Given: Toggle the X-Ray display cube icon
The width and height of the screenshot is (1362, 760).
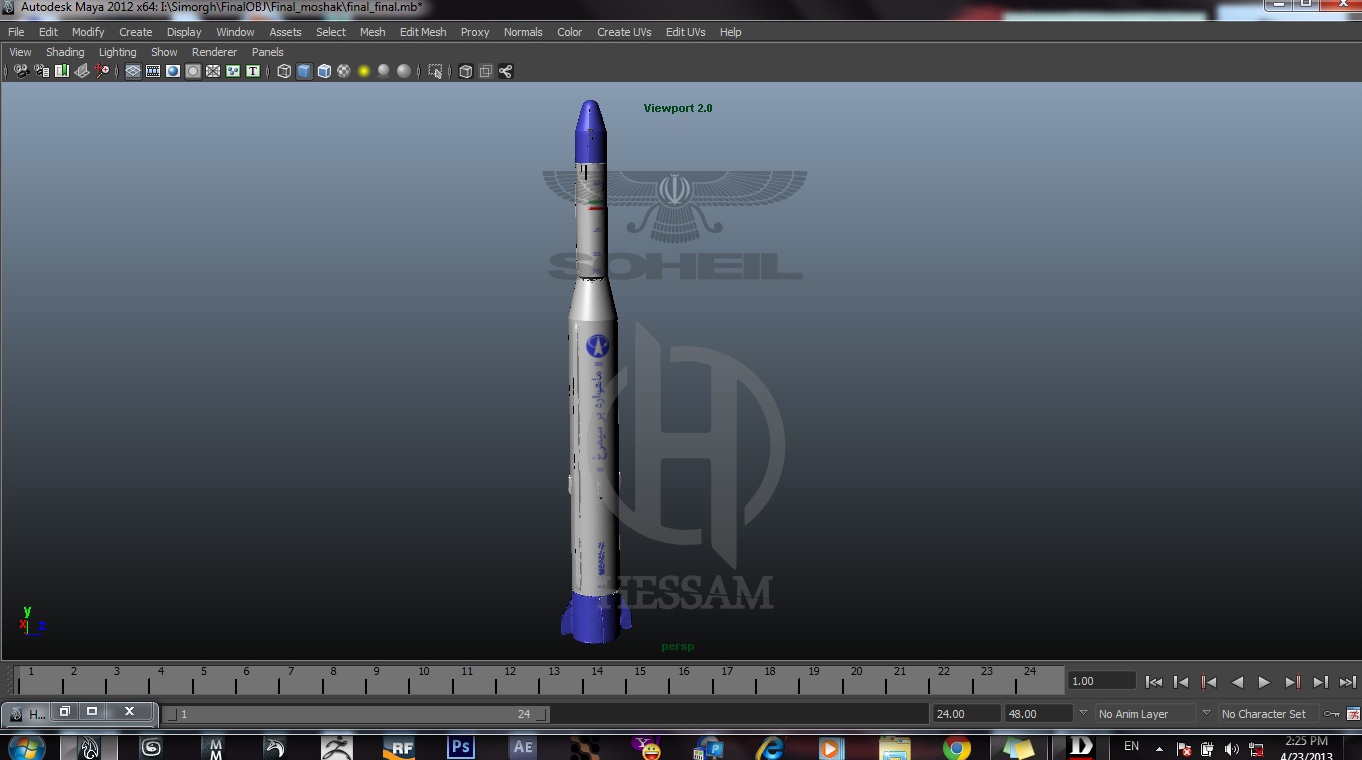Looking at the screenshot, I should pyautogui.click(x=465, y=71).
